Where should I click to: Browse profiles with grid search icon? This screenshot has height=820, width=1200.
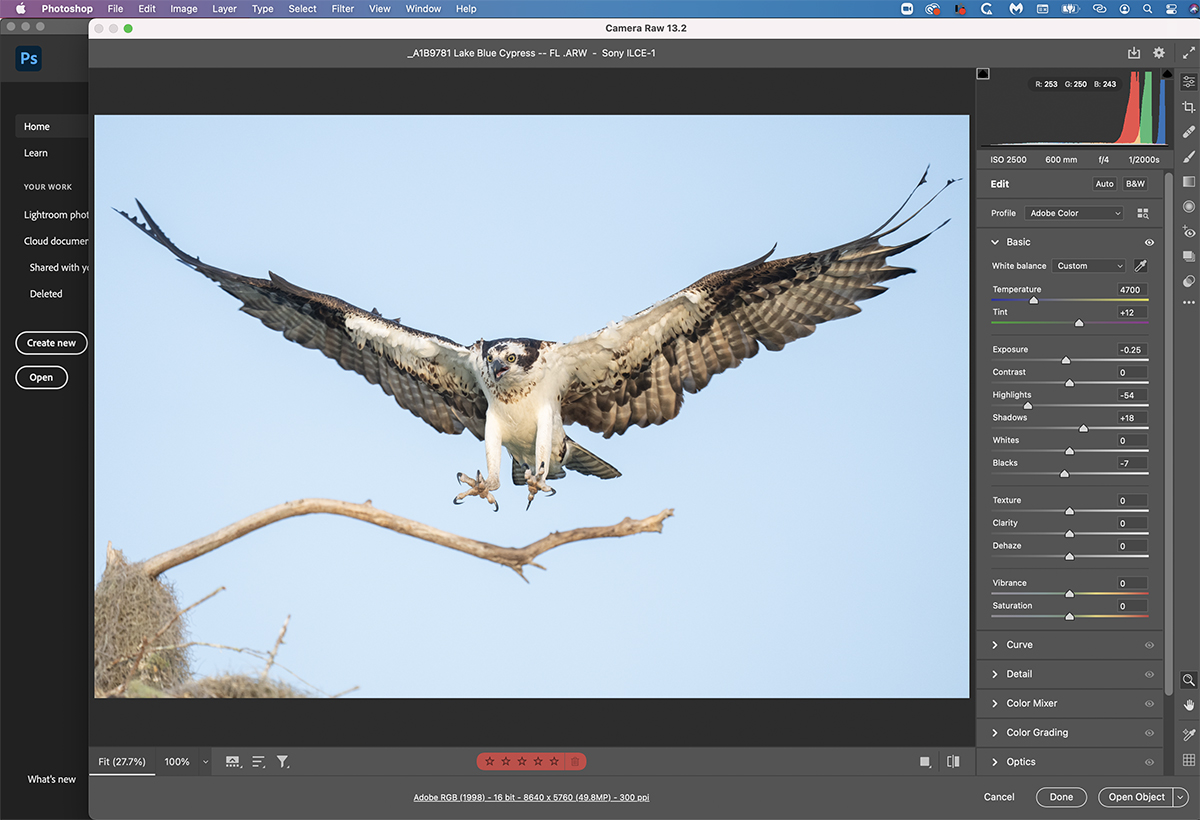coord(1142,213)
